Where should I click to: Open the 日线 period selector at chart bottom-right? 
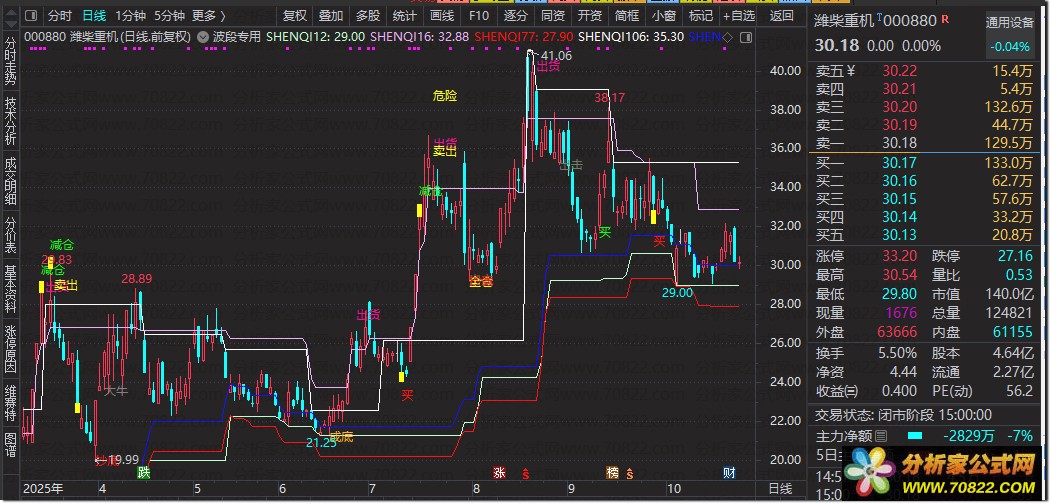click(780, 488)
